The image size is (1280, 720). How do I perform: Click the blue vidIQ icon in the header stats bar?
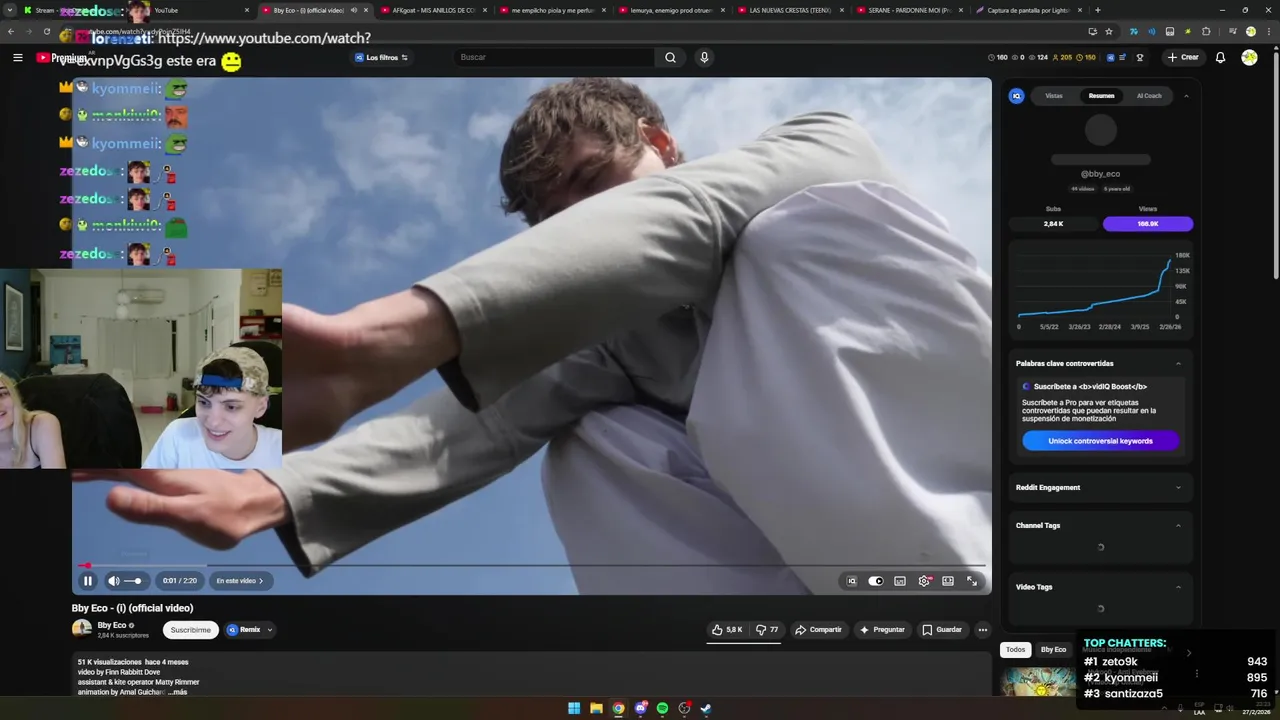coord(1110,57)
